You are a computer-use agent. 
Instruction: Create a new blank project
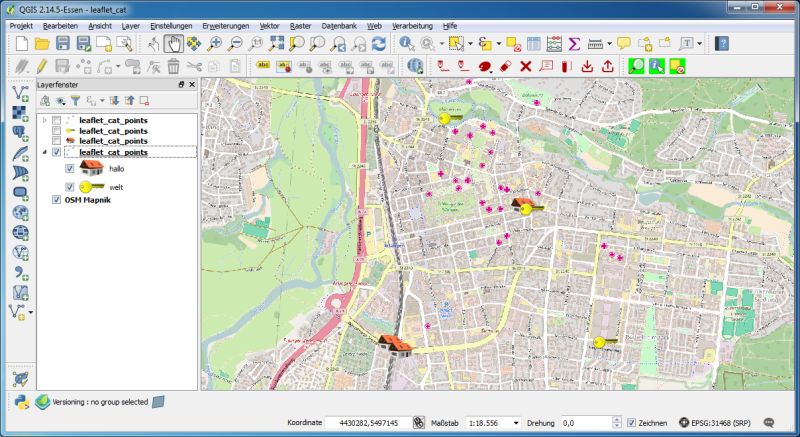pyautogui.click(x=21, y=43)
